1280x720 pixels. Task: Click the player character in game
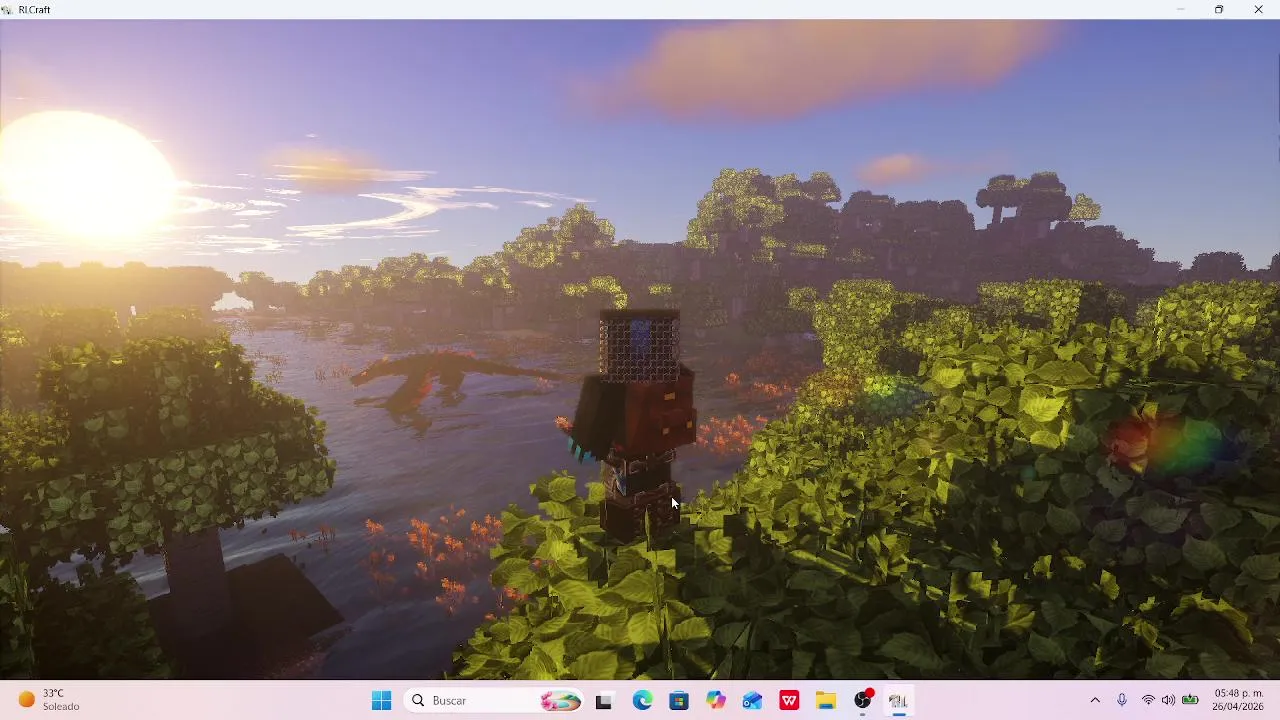click(636, 425)
